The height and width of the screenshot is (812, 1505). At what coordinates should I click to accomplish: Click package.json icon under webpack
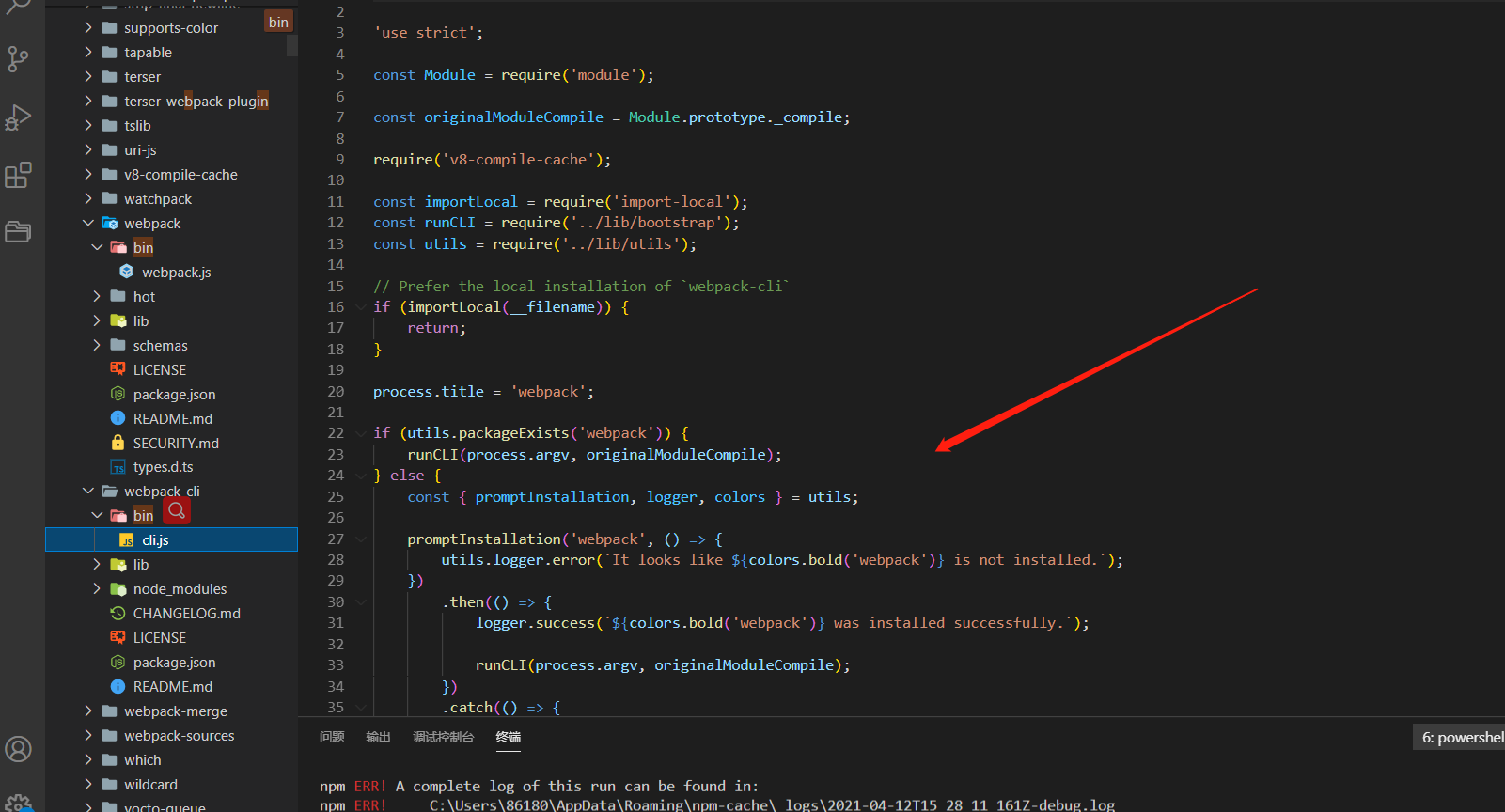click(x=118, y=394)
